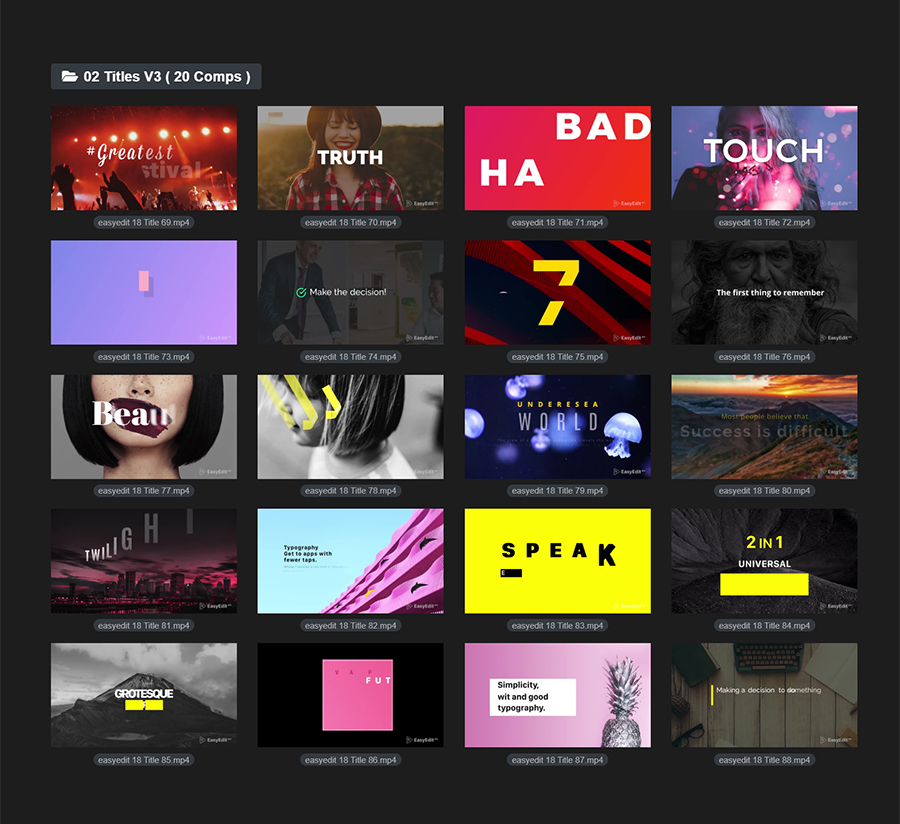Click the green checkmark in Make the decision
Image resolution: width=900 pixels, height=824 pixels.
pos(301,293)
